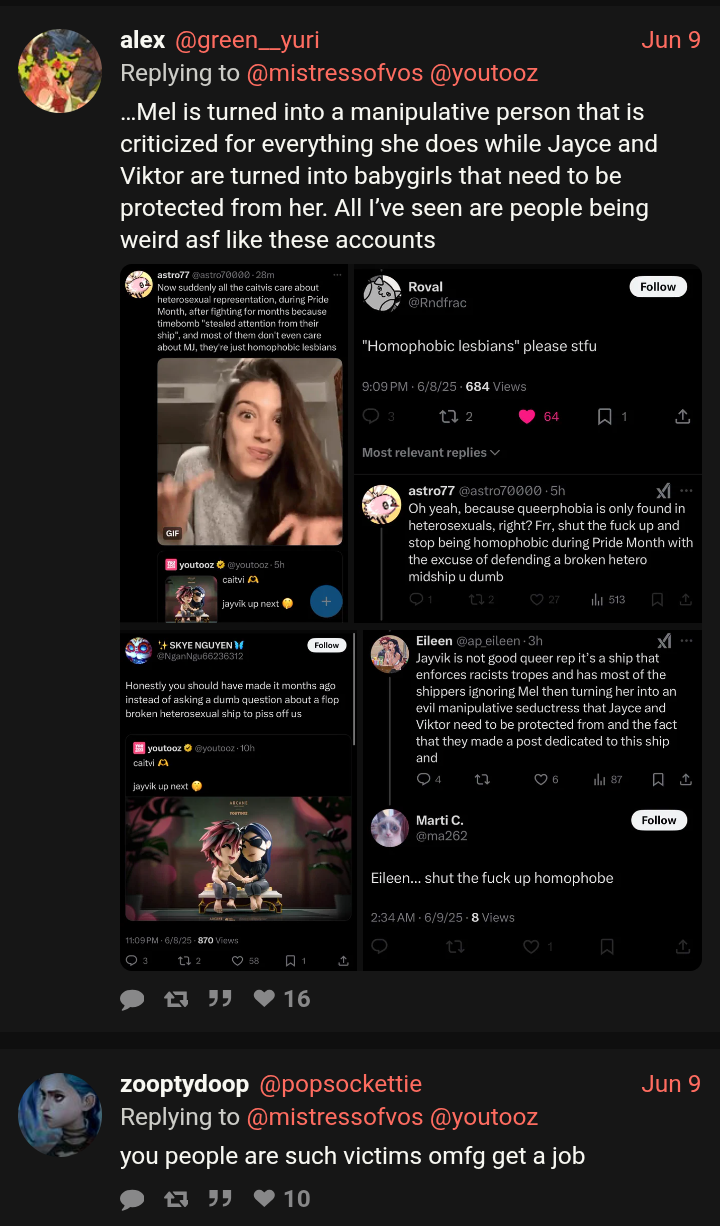
Task: Open the SKYE NGUYEN tweet screenshot image
Action: (238, 799)
